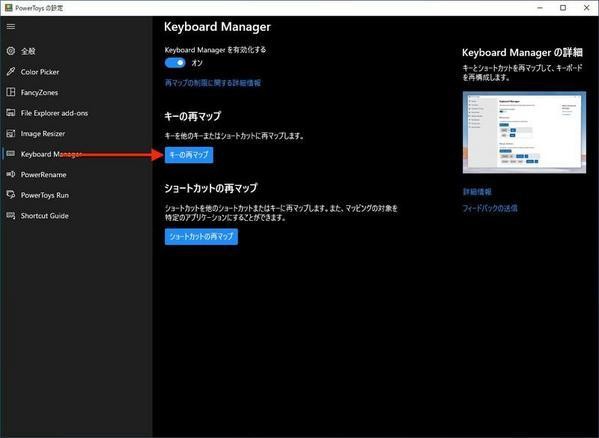Select Keyboard Manager in the sidebar
599x438 pixels.
[x=51, y=154]
